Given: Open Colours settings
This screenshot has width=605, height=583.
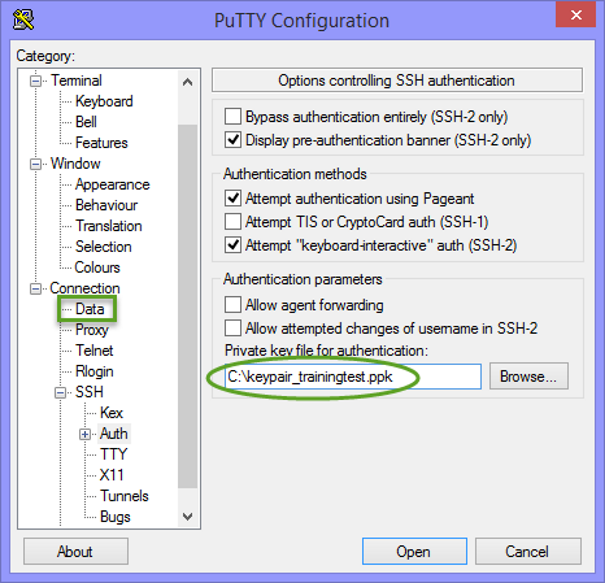Looking at the screenshot, I should pos(97,267).
